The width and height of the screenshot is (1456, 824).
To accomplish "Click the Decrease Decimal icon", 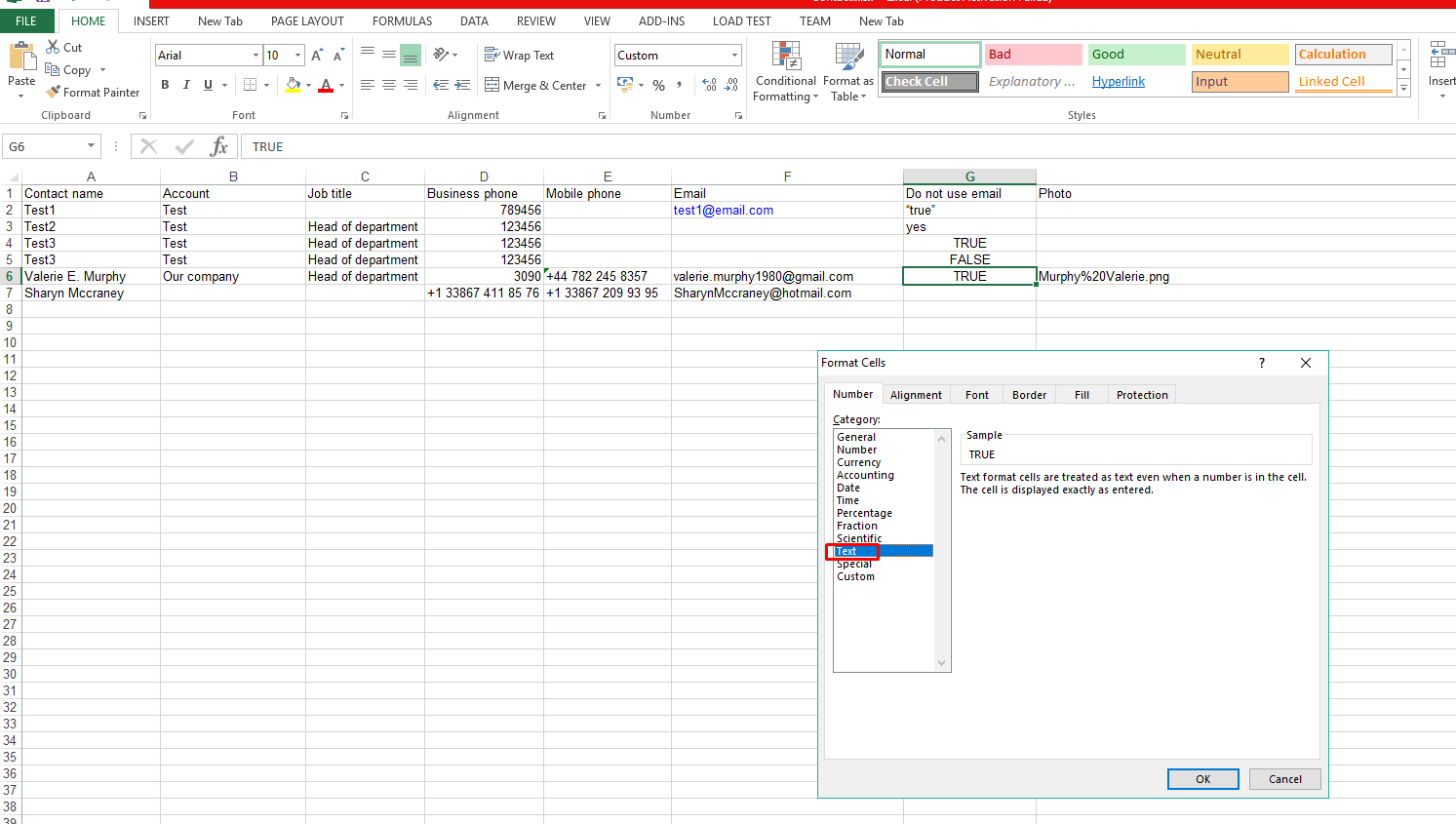I will tap(732, 85).
